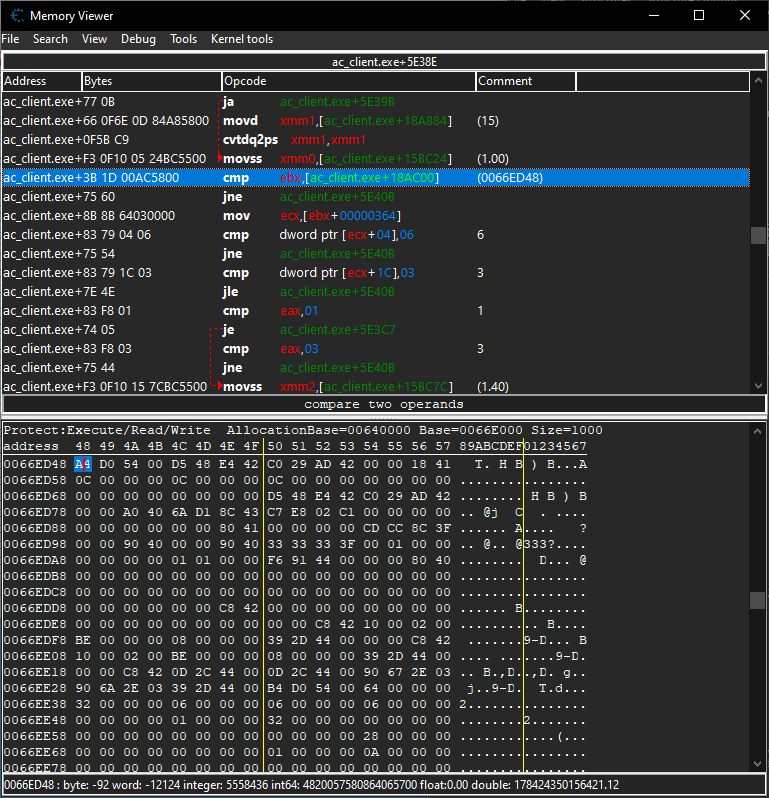Open the File menu
769x798 pixels.
tap(10, 39)
